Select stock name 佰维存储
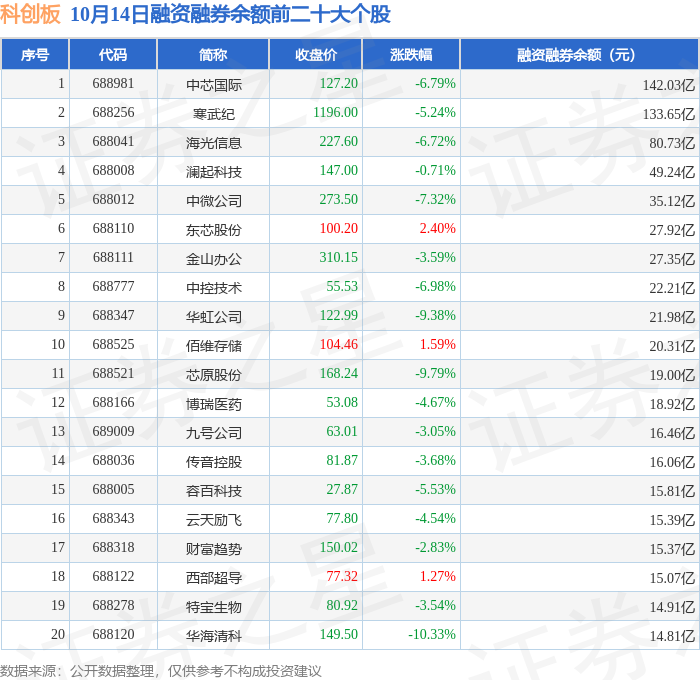 tap(214, 346)
